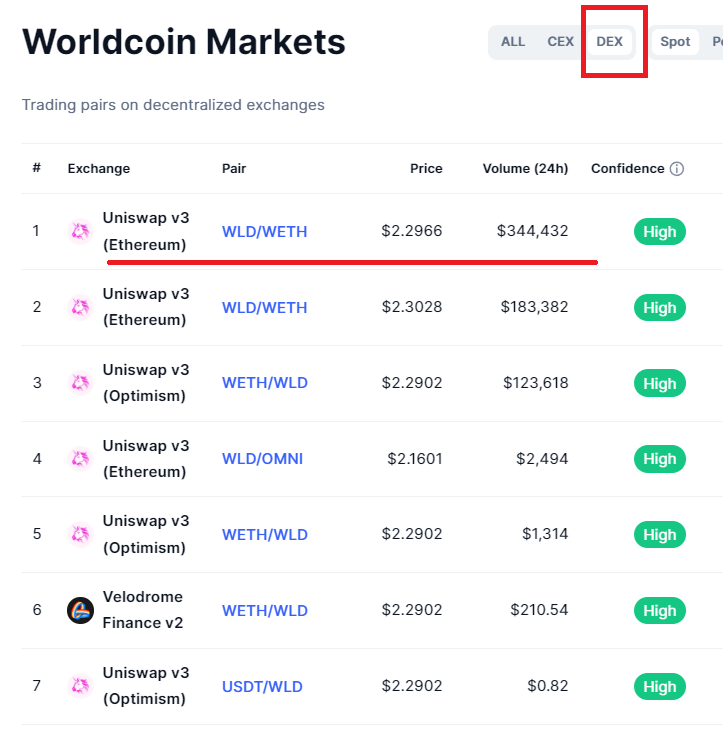Viewport: 723px width, 736px height.
Task: Select the DEX markets tab
Action: (x=609, y=42)
